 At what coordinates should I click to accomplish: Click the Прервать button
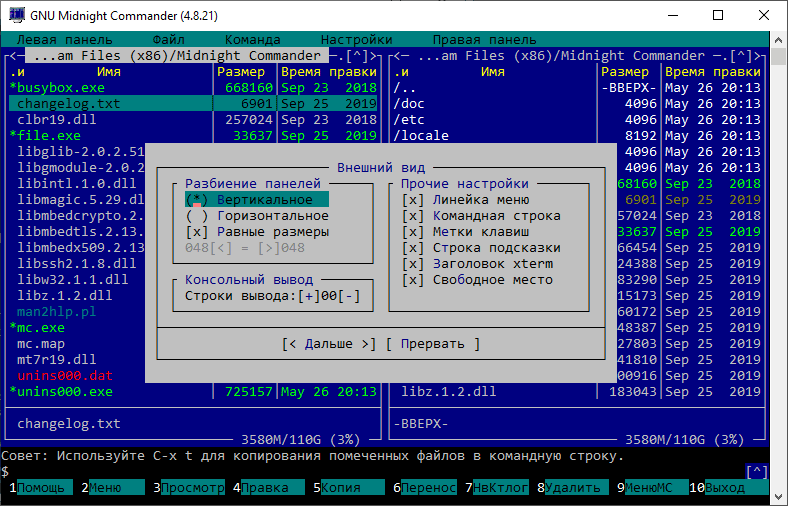(x=433, y=344)
